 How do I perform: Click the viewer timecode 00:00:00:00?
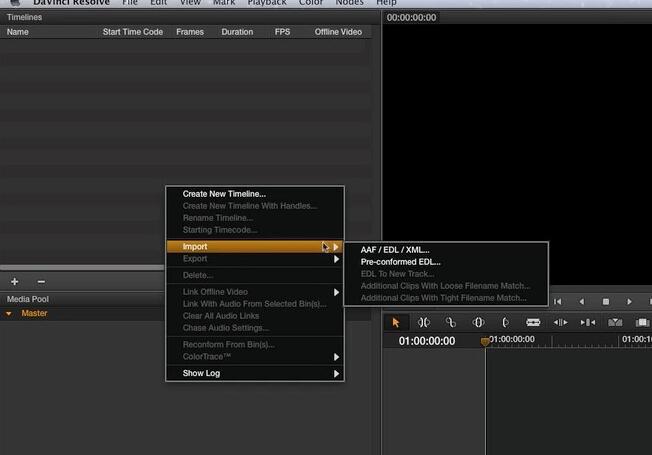[411, 17]
